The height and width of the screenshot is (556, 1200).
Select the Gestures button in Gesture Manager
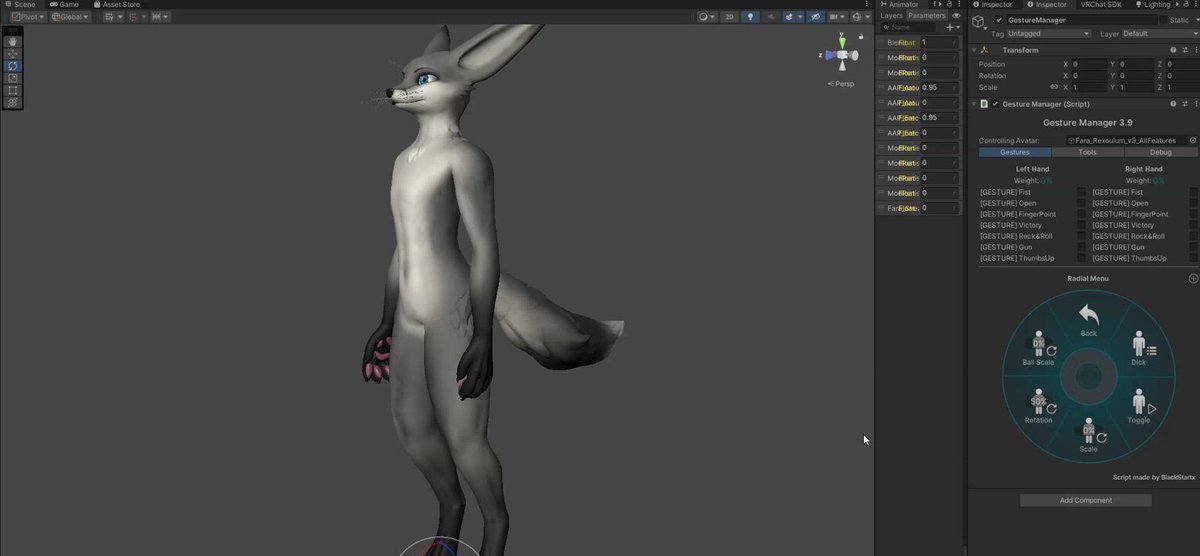coord(1015,152)
